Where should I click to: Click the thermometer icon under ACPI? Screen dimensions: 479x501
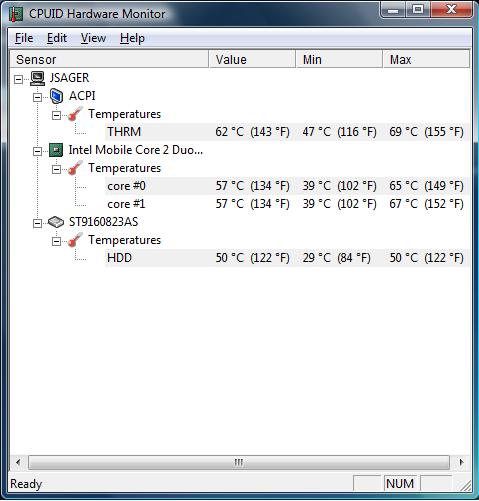75,114
